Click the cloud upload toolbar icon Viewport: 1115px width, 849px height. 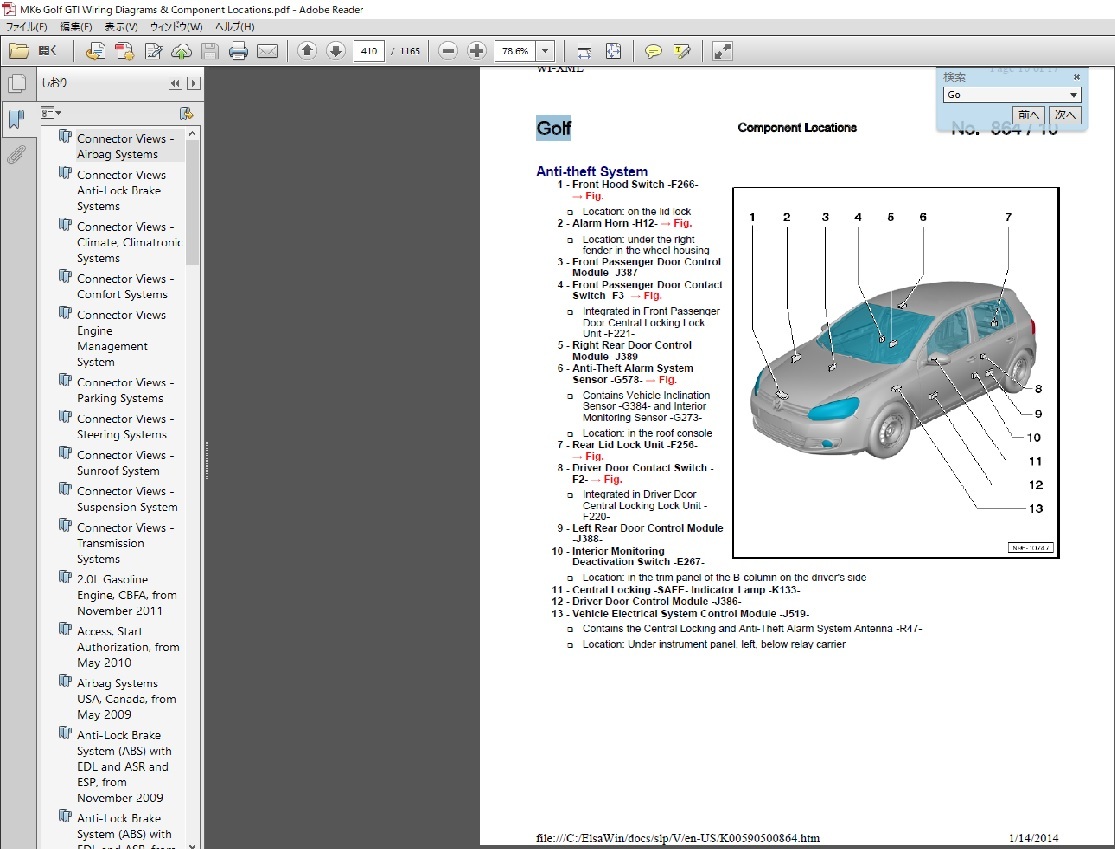coord(182,51)
